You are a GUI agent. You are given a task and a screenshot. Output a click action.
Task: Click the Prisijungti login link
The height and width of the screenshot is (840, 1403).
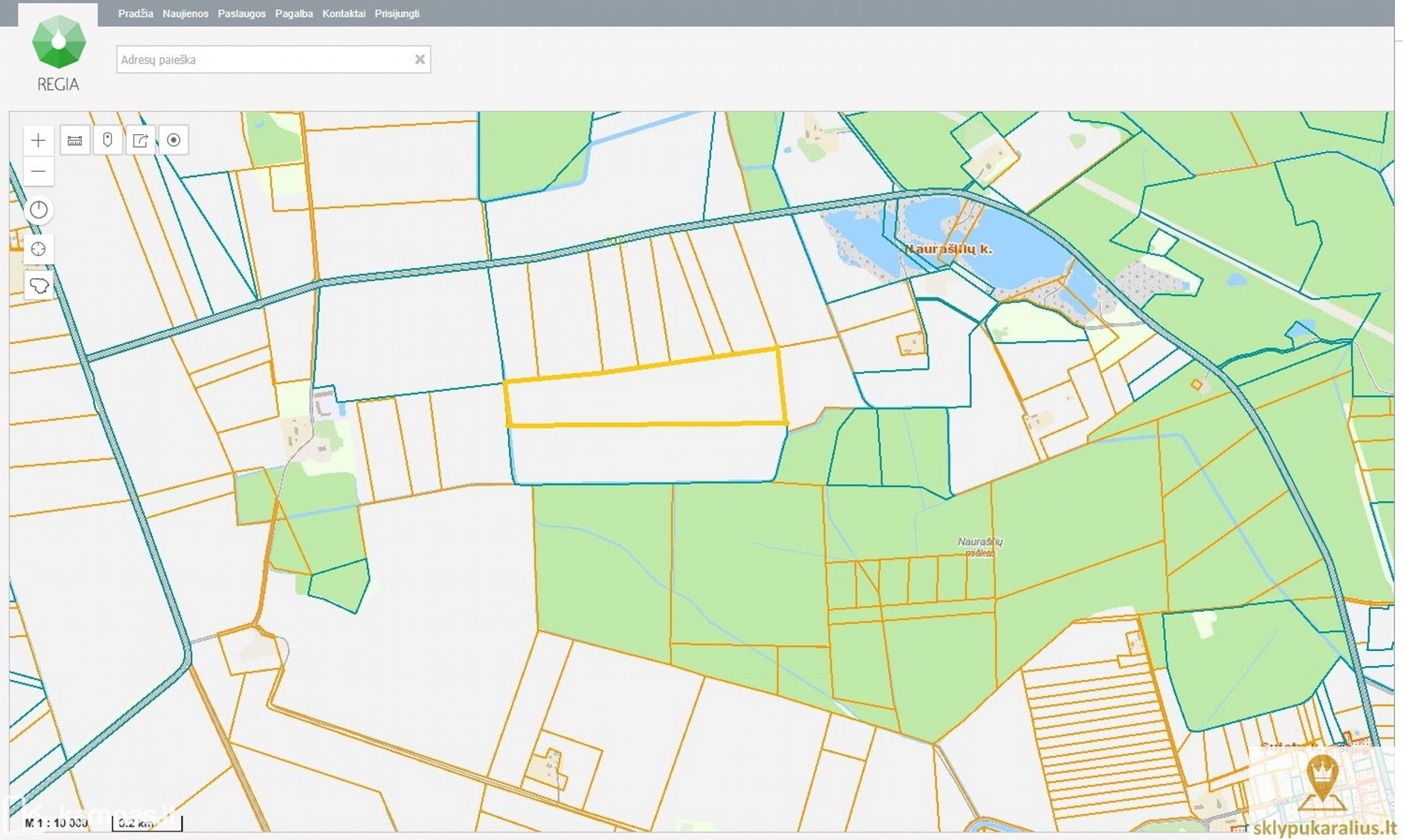tap(397, 13)
